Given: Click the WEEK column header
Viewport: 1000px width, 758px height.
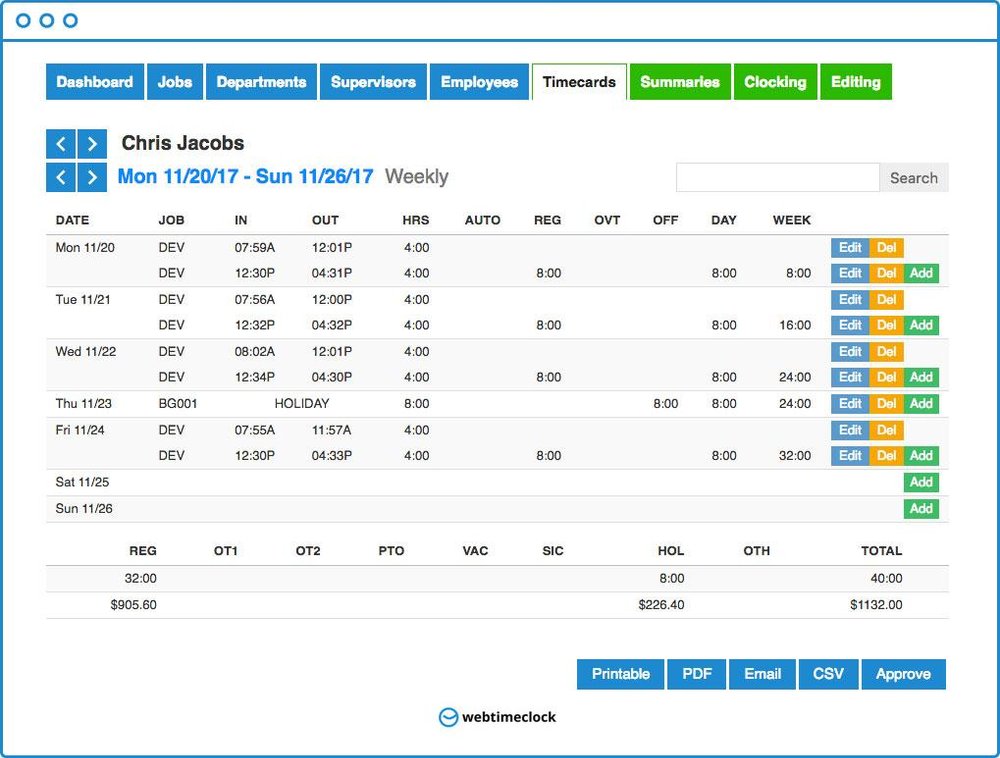Looking at the screenshot, I should pos(791,220).
